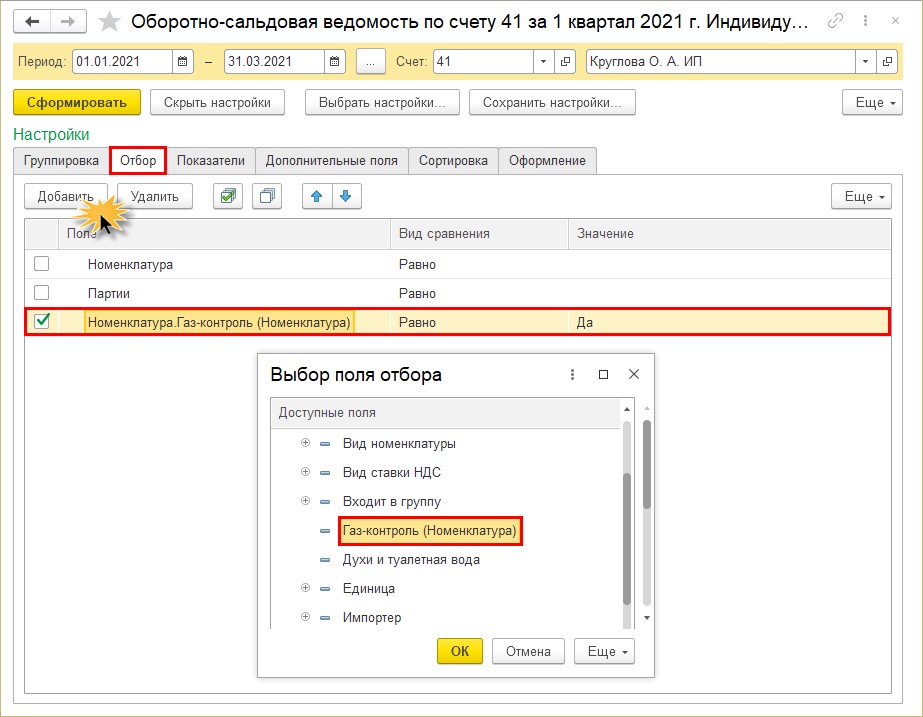Check all filter rows icon

pyautogui.click(x=228, y=197)
